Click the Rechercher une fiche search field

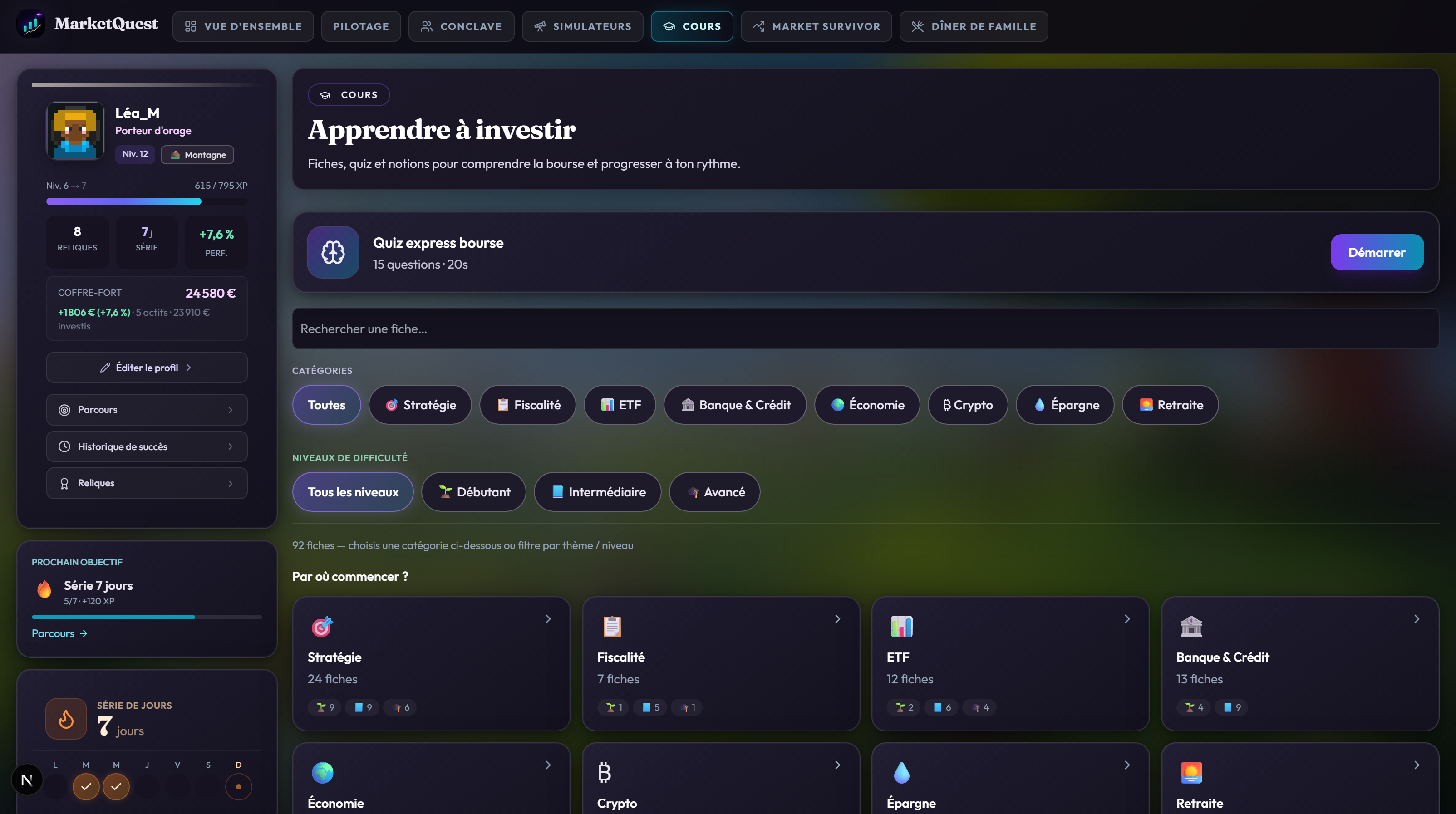pos(866,329)
